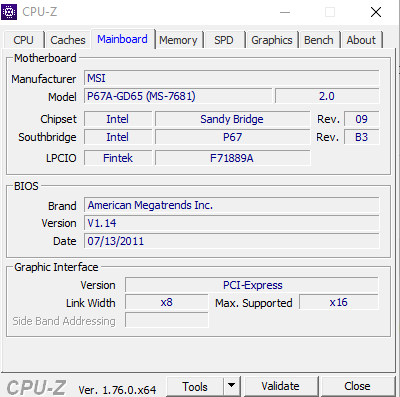
Task: Click the LPCIO model F71889A
Action: tap(232, 158)
